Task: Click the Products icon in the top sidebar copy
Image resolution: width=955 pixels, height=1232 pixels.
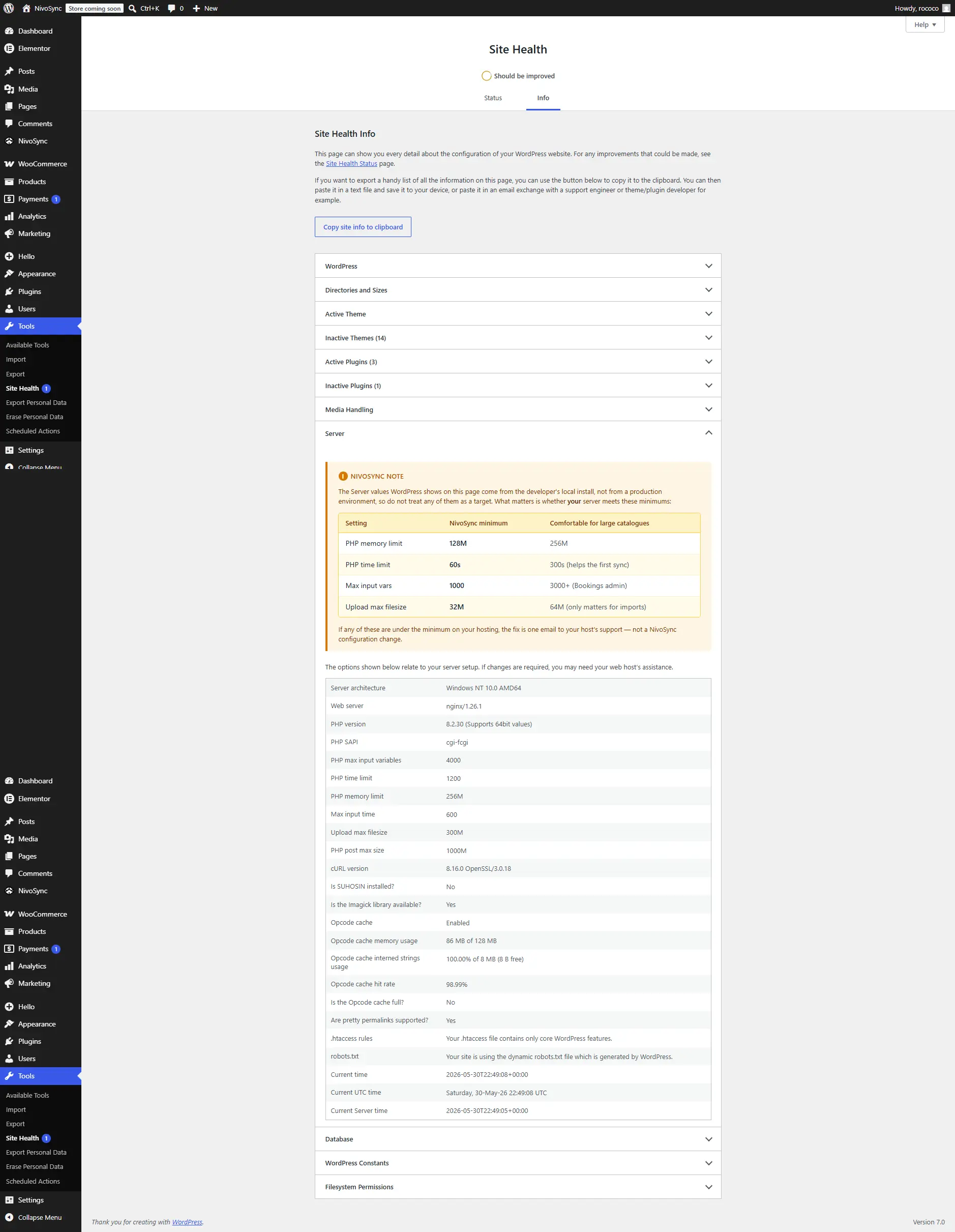Action: [9, 182]
